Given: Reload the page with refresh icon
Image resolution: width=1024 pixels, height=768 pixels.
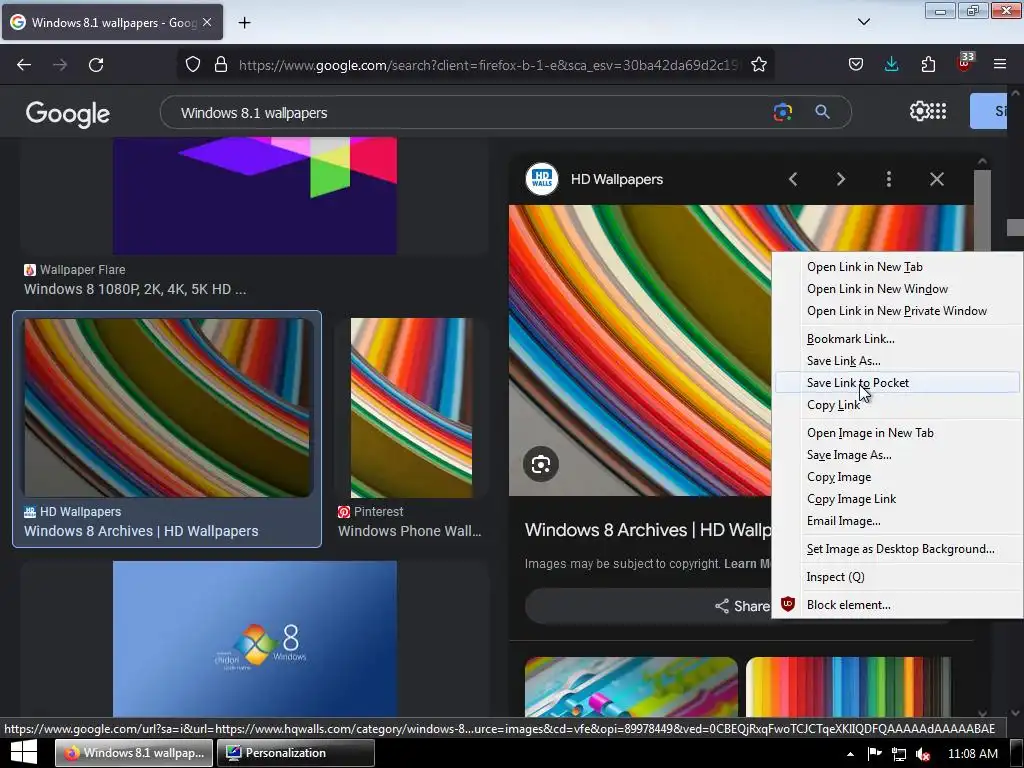Looking at the screenshot, I should pos(96,65).
